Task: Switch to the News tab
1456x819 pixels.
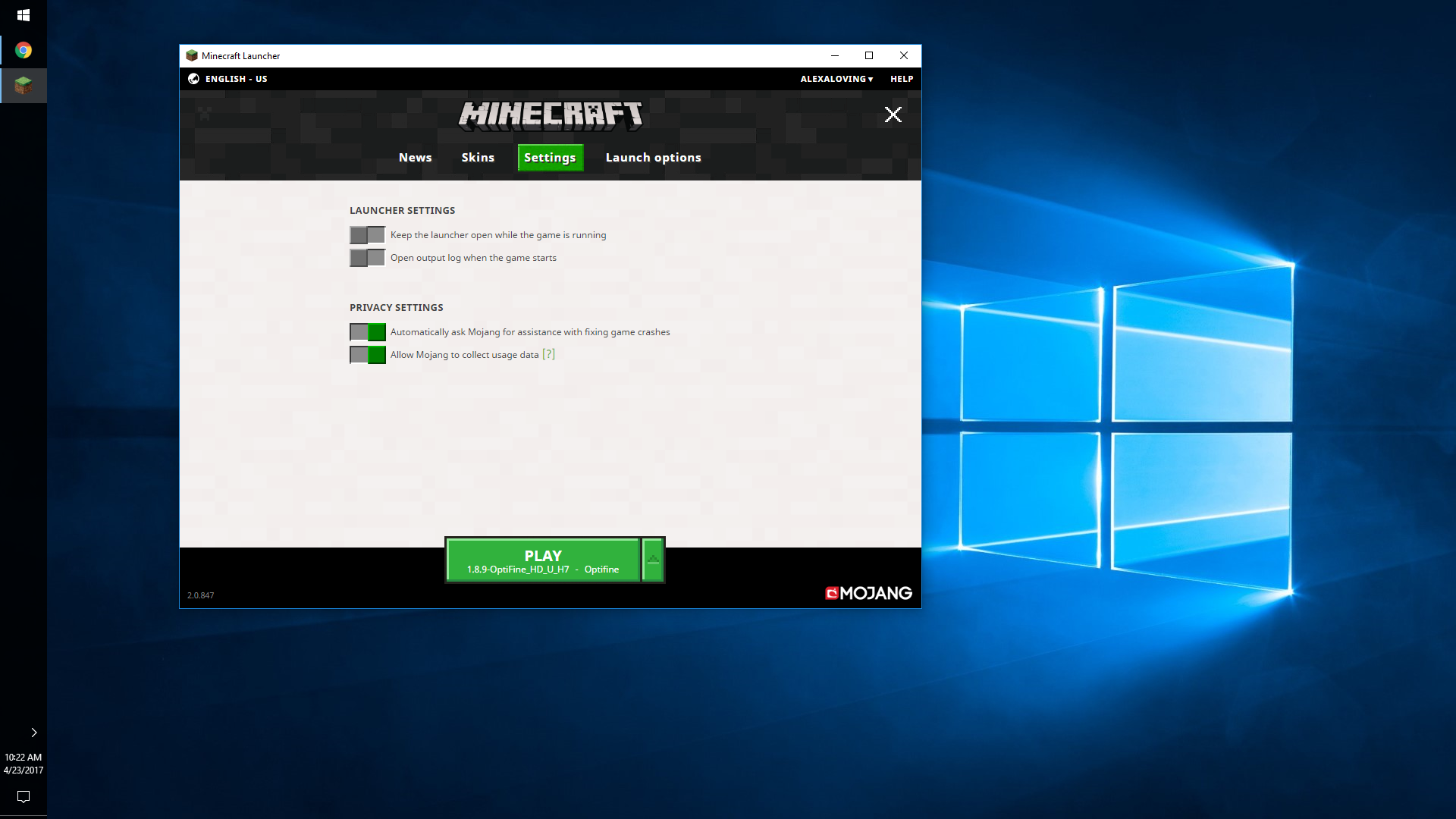Action: tap(415, 158)
